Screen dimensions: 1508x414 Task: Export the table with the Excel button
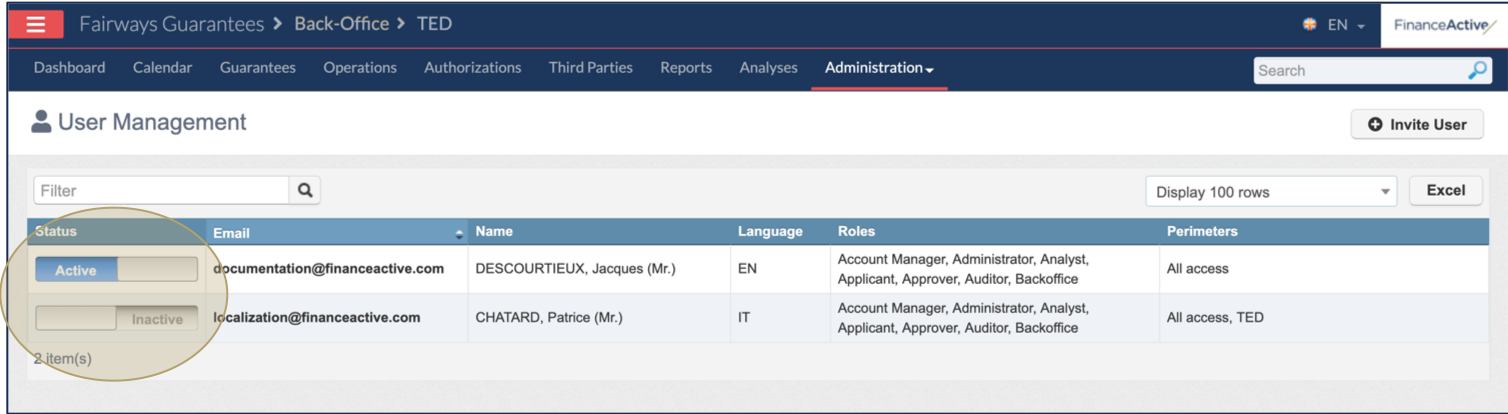[1445, 190]
